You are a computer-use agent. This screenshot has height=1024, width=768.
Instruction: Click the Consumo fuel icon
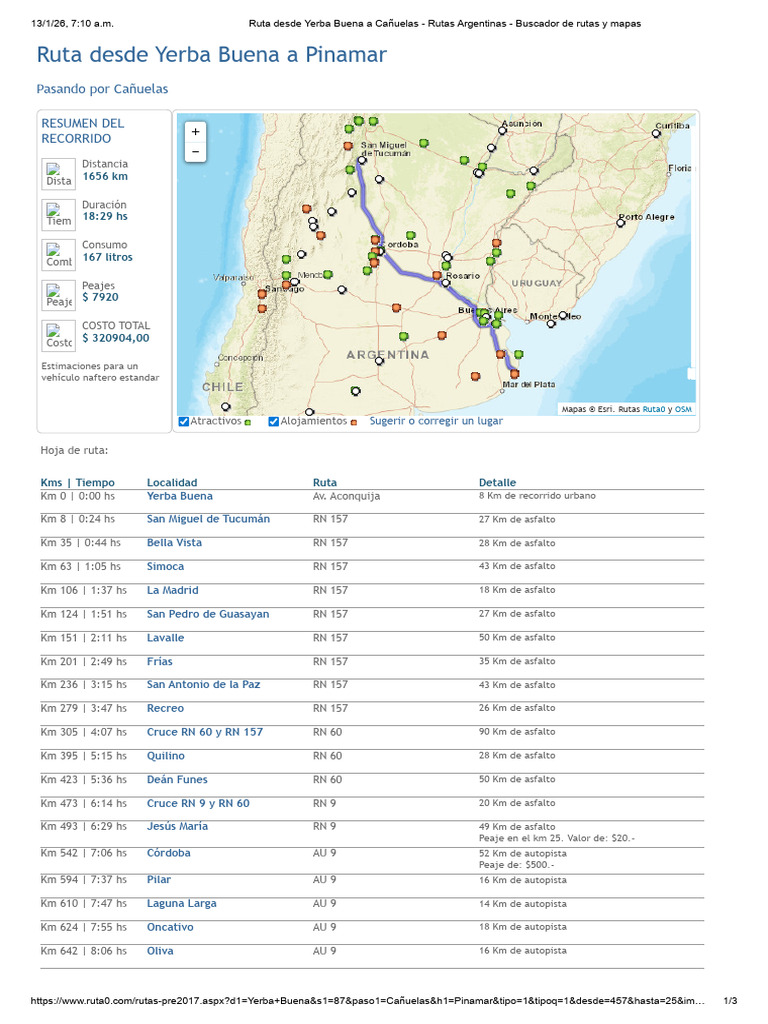pyautogui.click(x=58, y=255)
